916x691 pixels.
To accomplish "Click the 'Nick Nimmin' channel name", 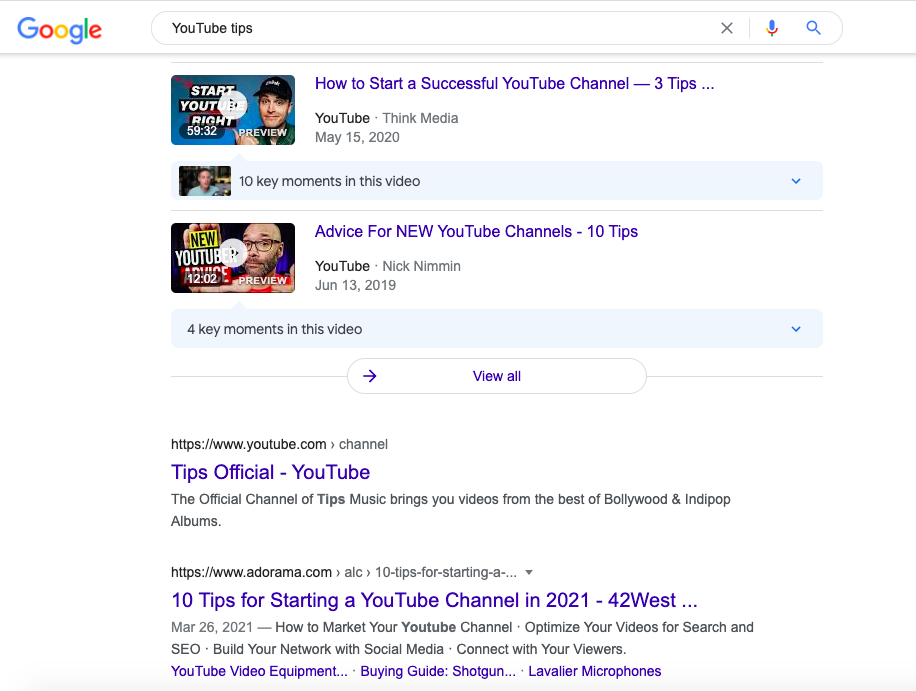I will (421, 266).
